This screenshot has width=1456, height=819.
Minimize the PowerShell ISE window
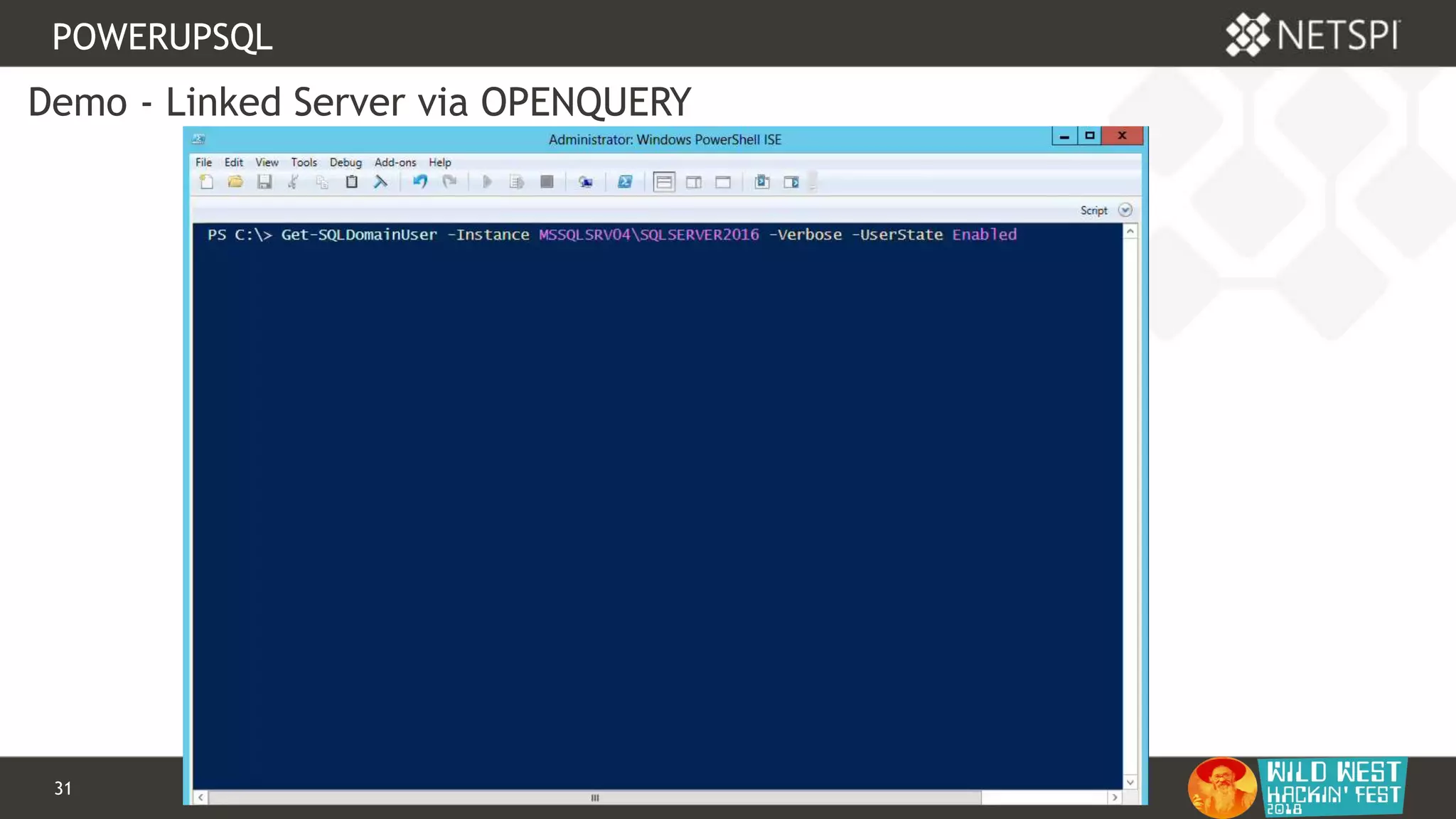1064,136
